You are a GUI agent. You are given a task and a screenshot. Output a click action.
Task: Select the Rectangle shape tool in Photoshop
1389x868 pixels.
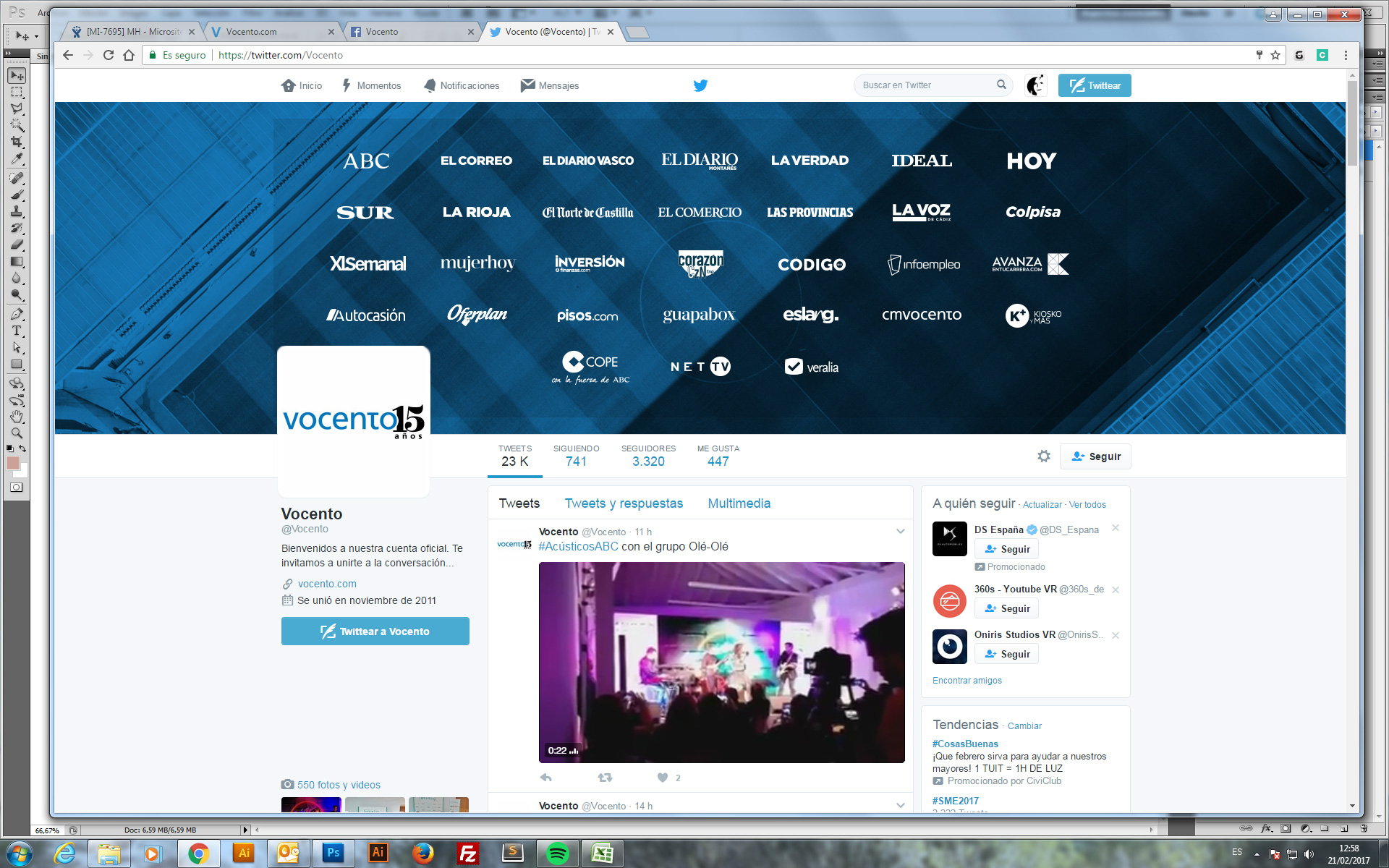17,365
